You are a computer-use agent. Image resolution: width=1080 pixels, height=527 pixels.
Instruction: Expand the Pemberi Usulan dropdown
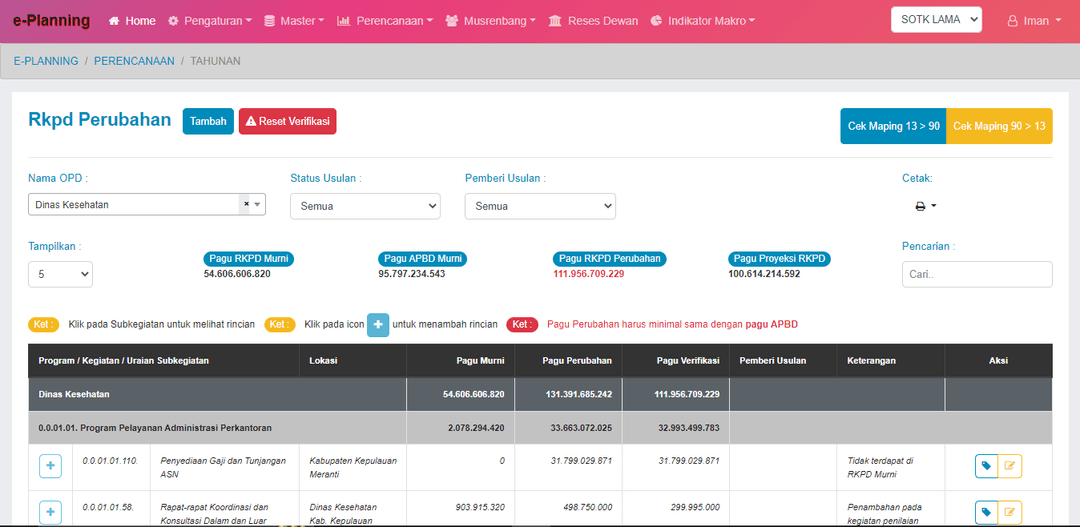[x=540, y=206]
